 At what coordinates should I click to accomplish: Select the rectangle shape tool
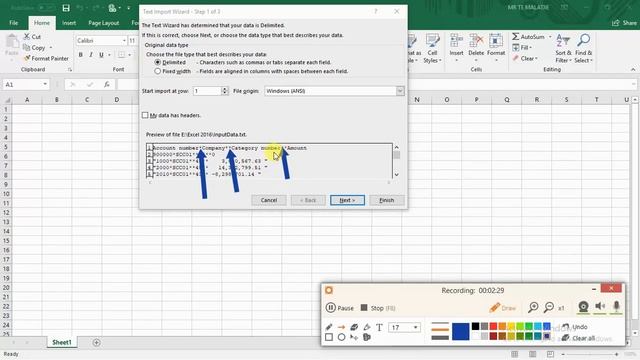click(x=329, y=337)
